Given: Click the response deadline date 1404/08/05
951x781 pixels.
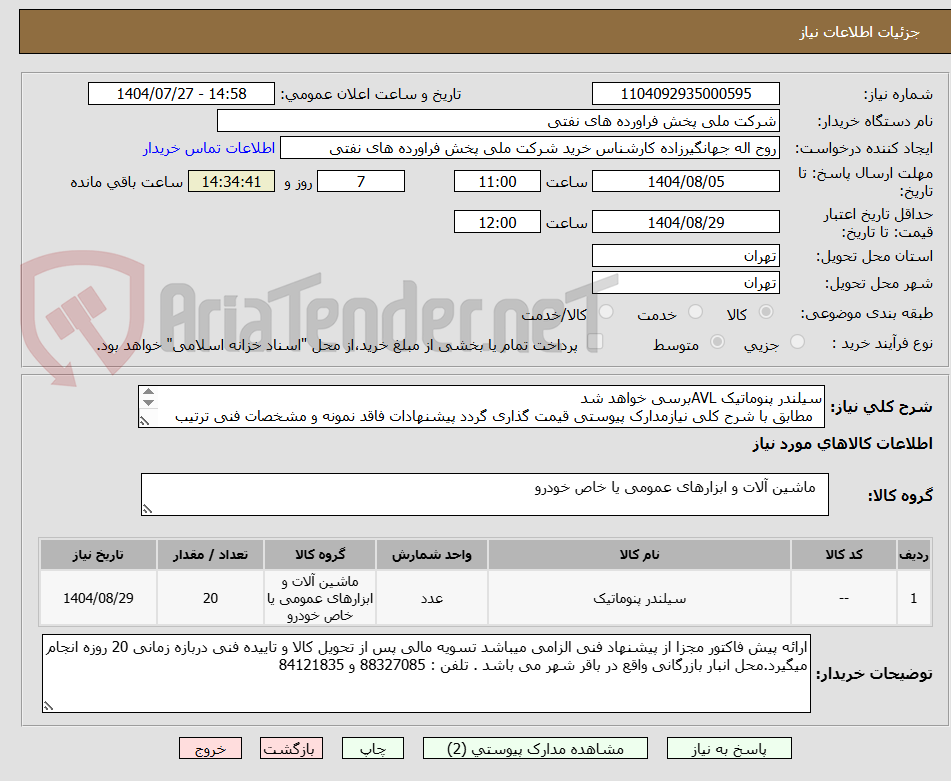Looking at the screenshot, I should [686, 181].
